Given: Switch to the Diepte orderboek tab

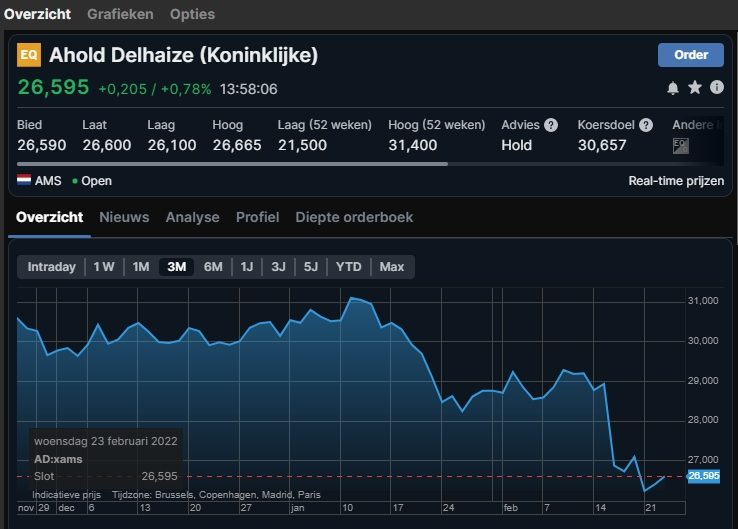Looking at the screenshot, I should (353, 217).
